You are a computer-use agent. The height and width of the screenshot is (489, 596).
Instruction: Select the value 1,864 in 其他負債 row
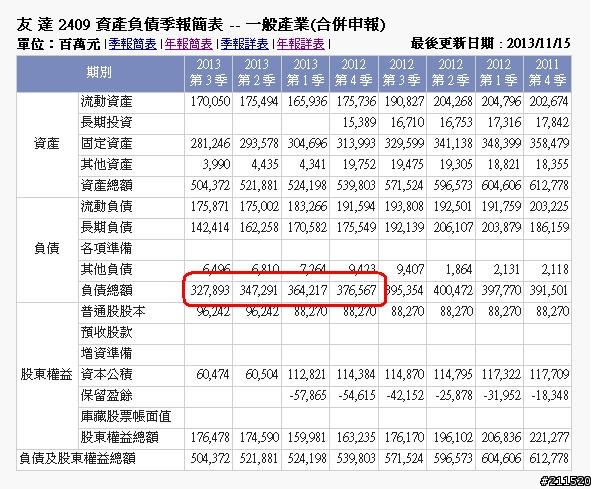(458, 270)
